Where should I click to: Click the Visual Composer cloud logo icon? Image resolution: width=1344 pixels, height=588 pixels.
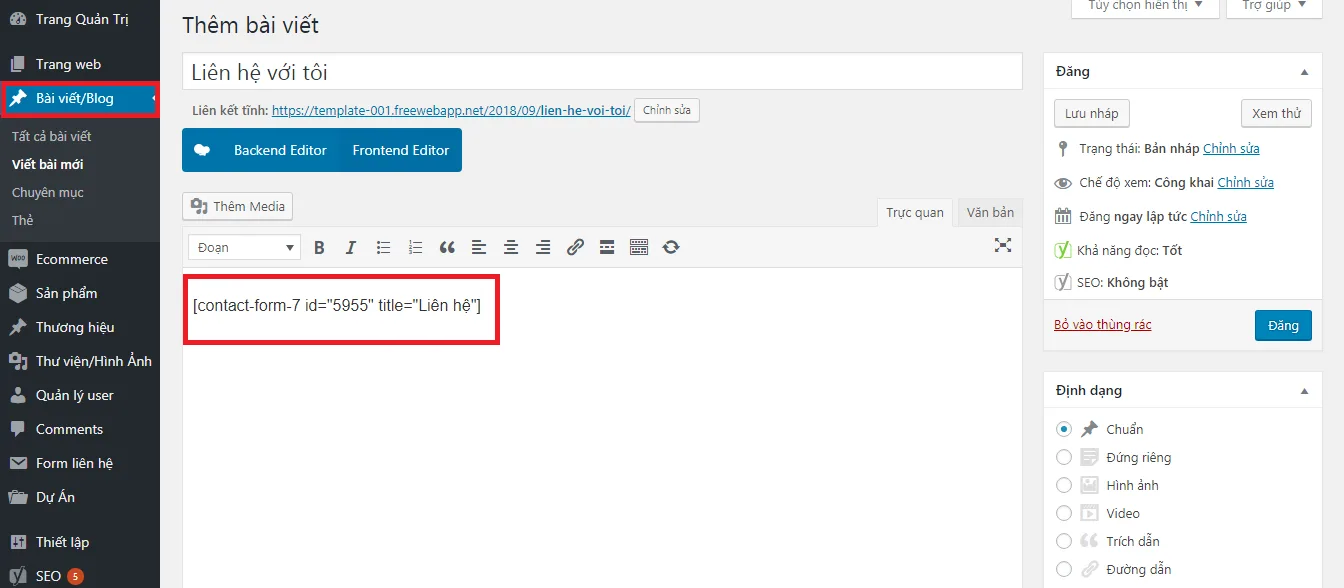pos(202,150)
